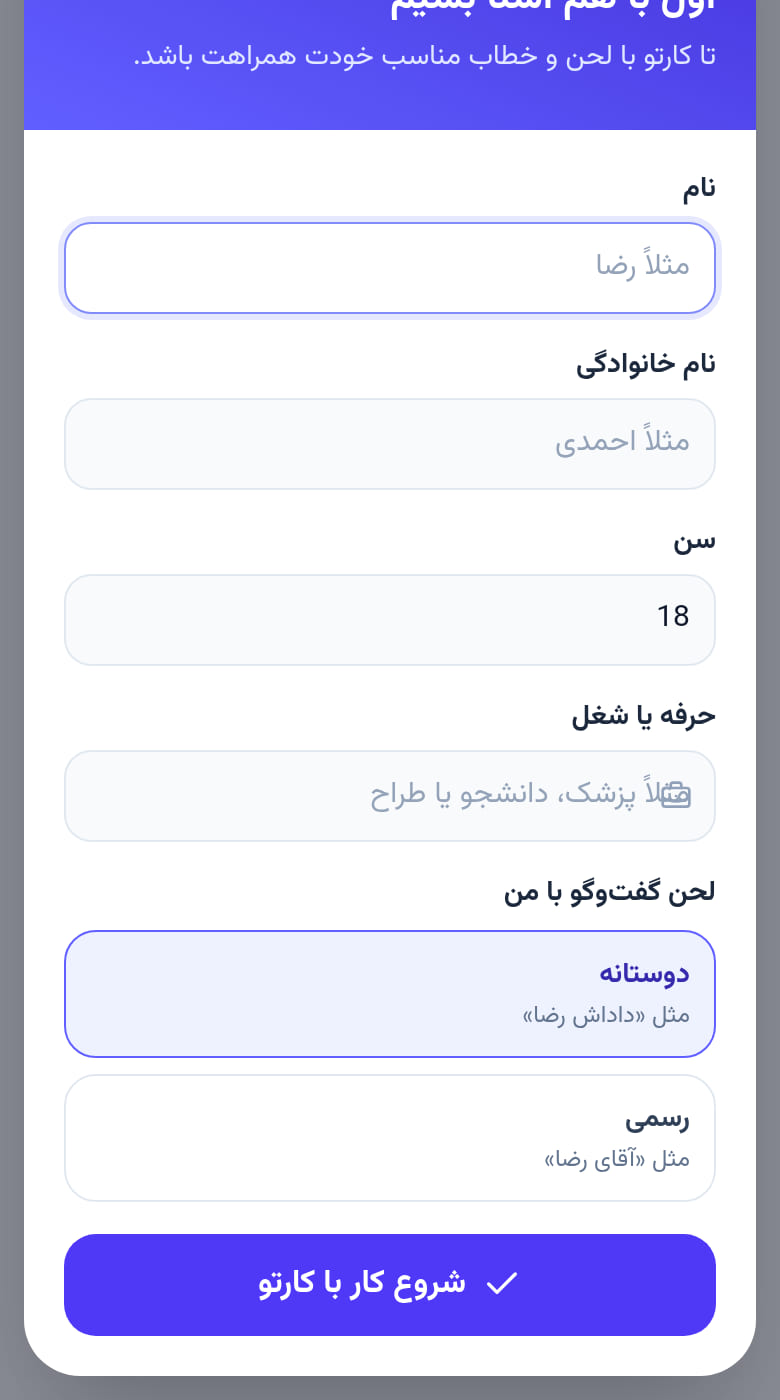Click the سن (age) field showing 18
The width and height of the screenshot is (780, 1400).
pos(390,619)
